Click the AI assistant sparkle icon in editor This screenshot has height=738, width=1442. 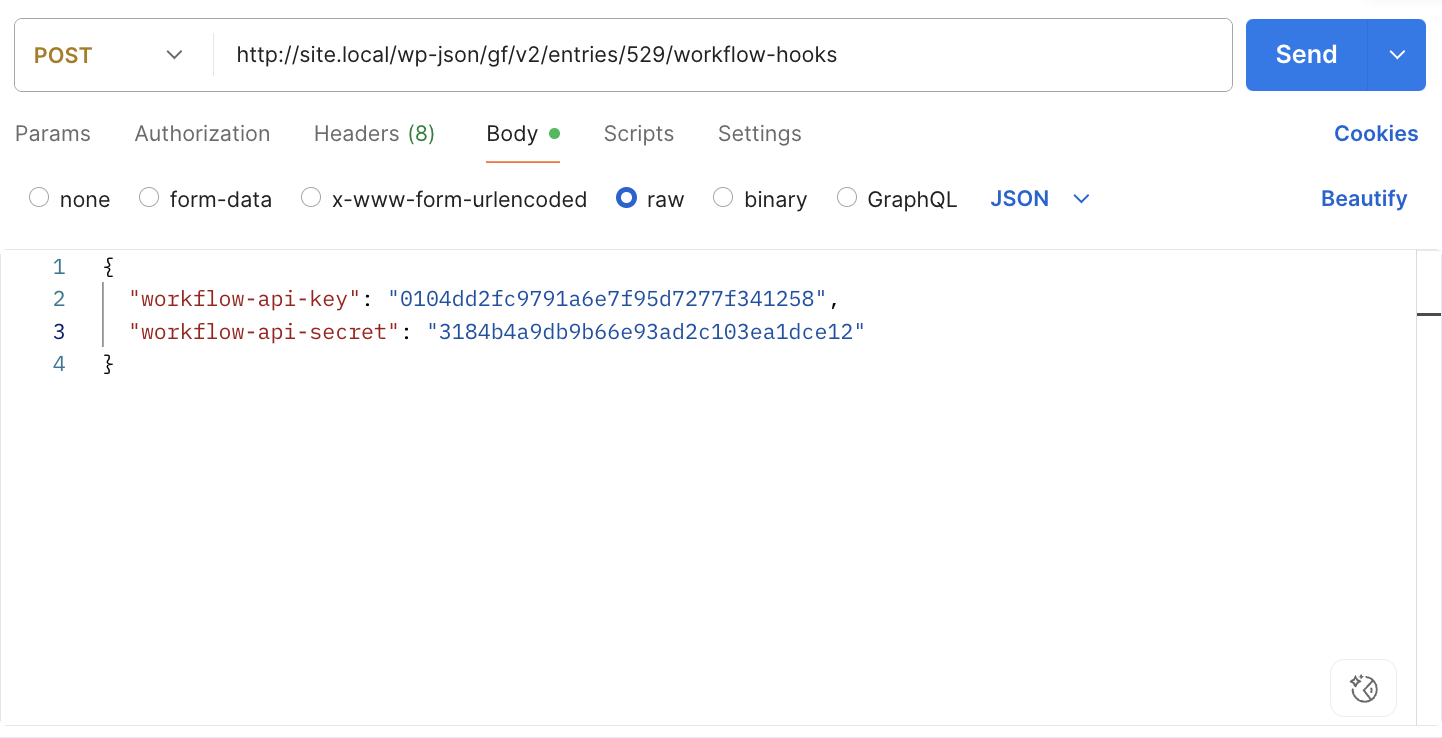click(x=1363, y=688)
